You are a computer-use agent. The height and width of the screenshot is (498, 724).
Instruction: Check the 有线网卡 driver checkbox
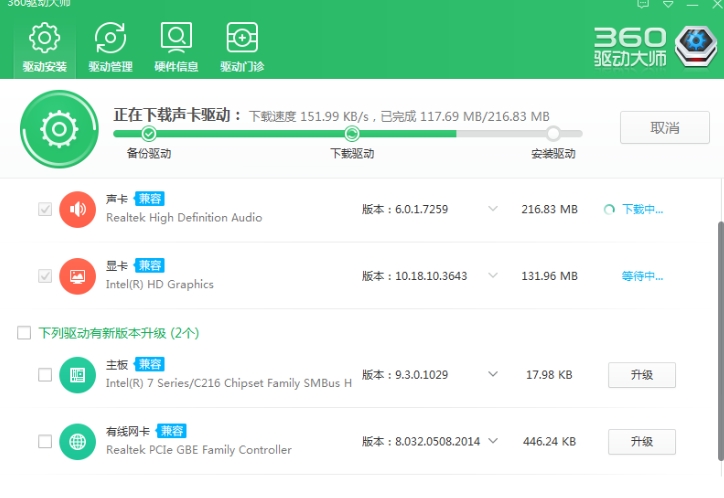(x=45, y=442)
